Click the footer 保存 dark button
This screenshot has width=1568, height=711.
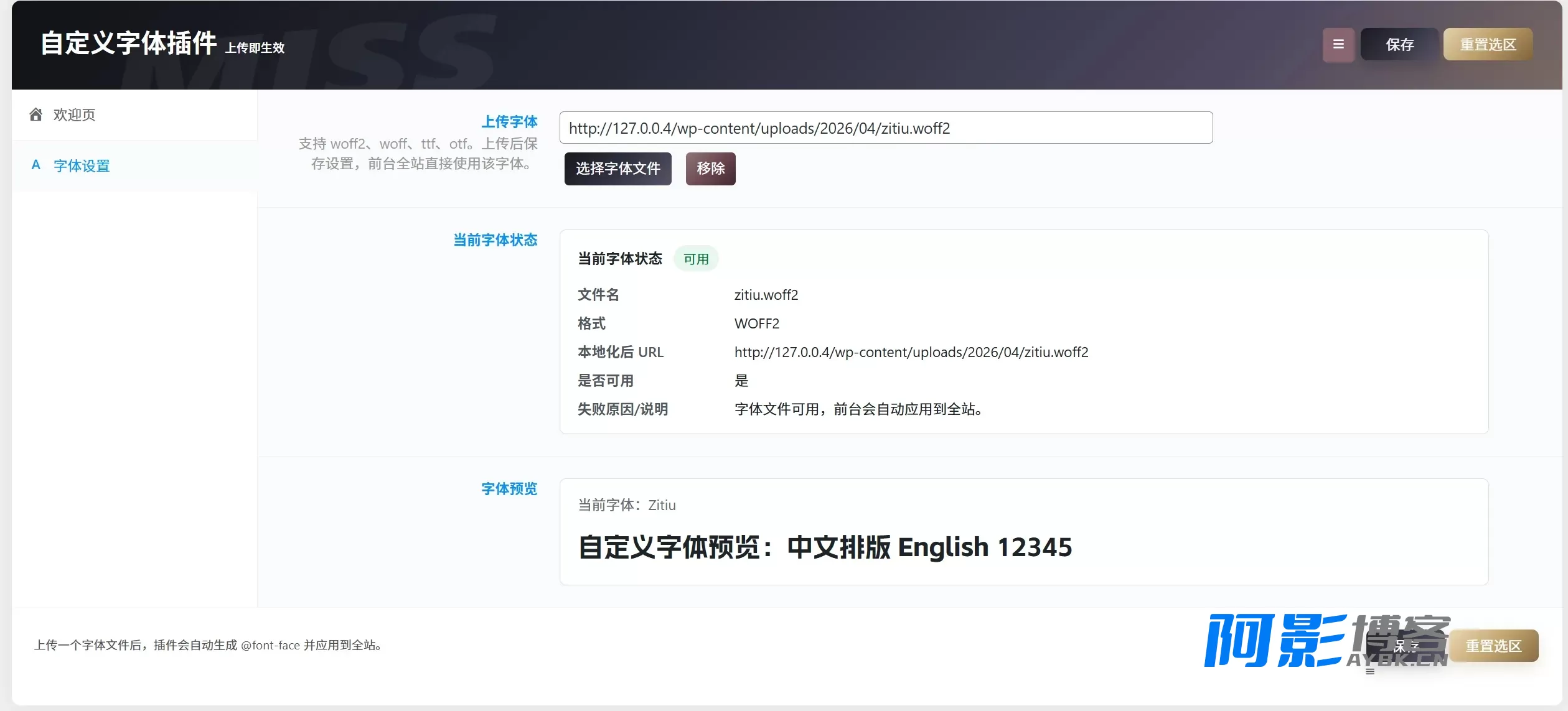(1406, 646)
